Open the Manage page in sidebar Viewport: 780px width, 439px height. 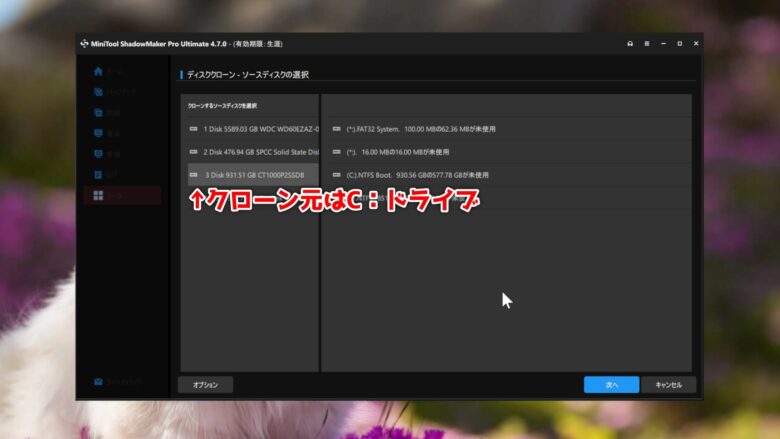pyautogui.click(x=98, y=154)
